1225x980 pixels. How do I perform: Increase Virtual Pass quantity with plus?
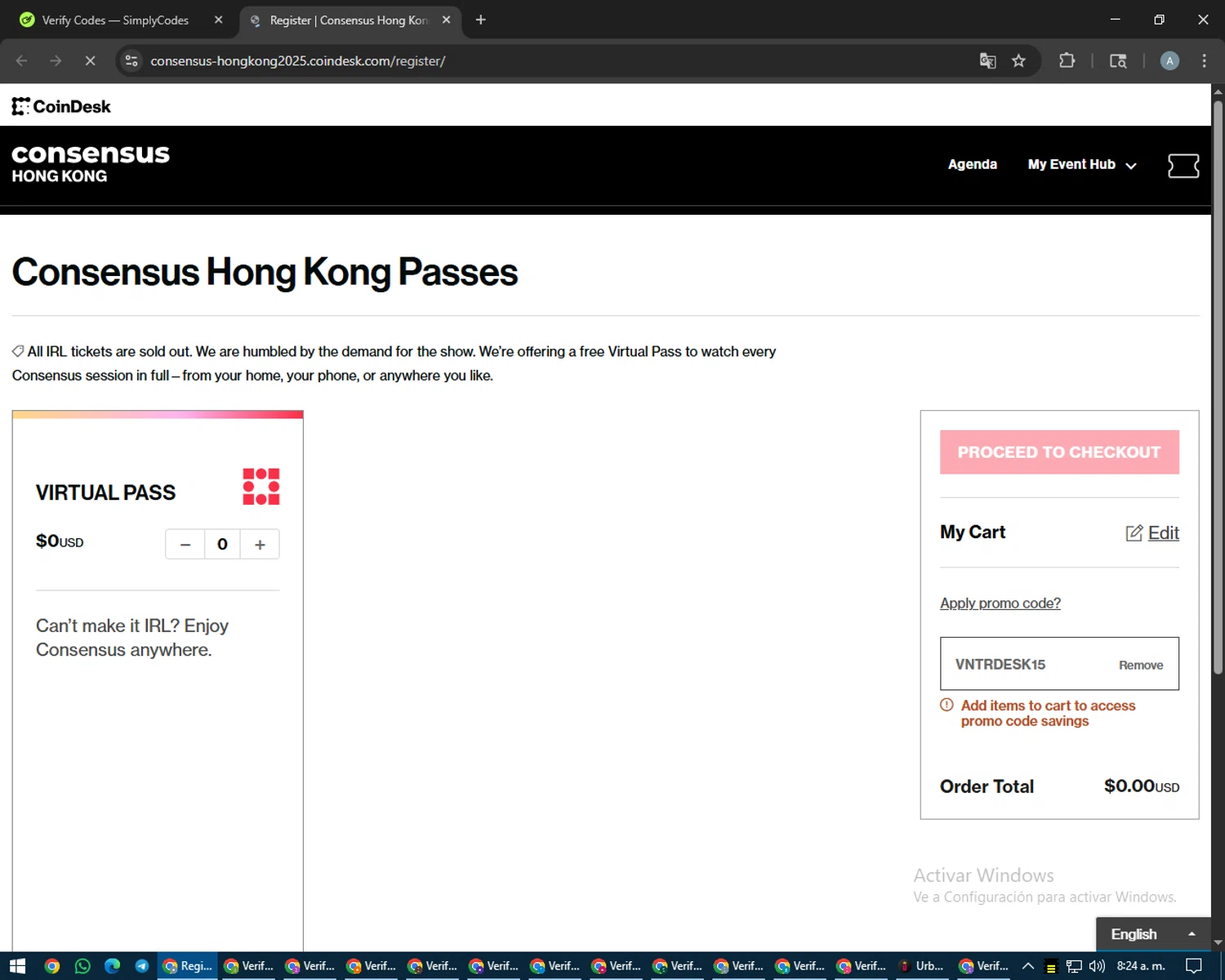point(260,545)
